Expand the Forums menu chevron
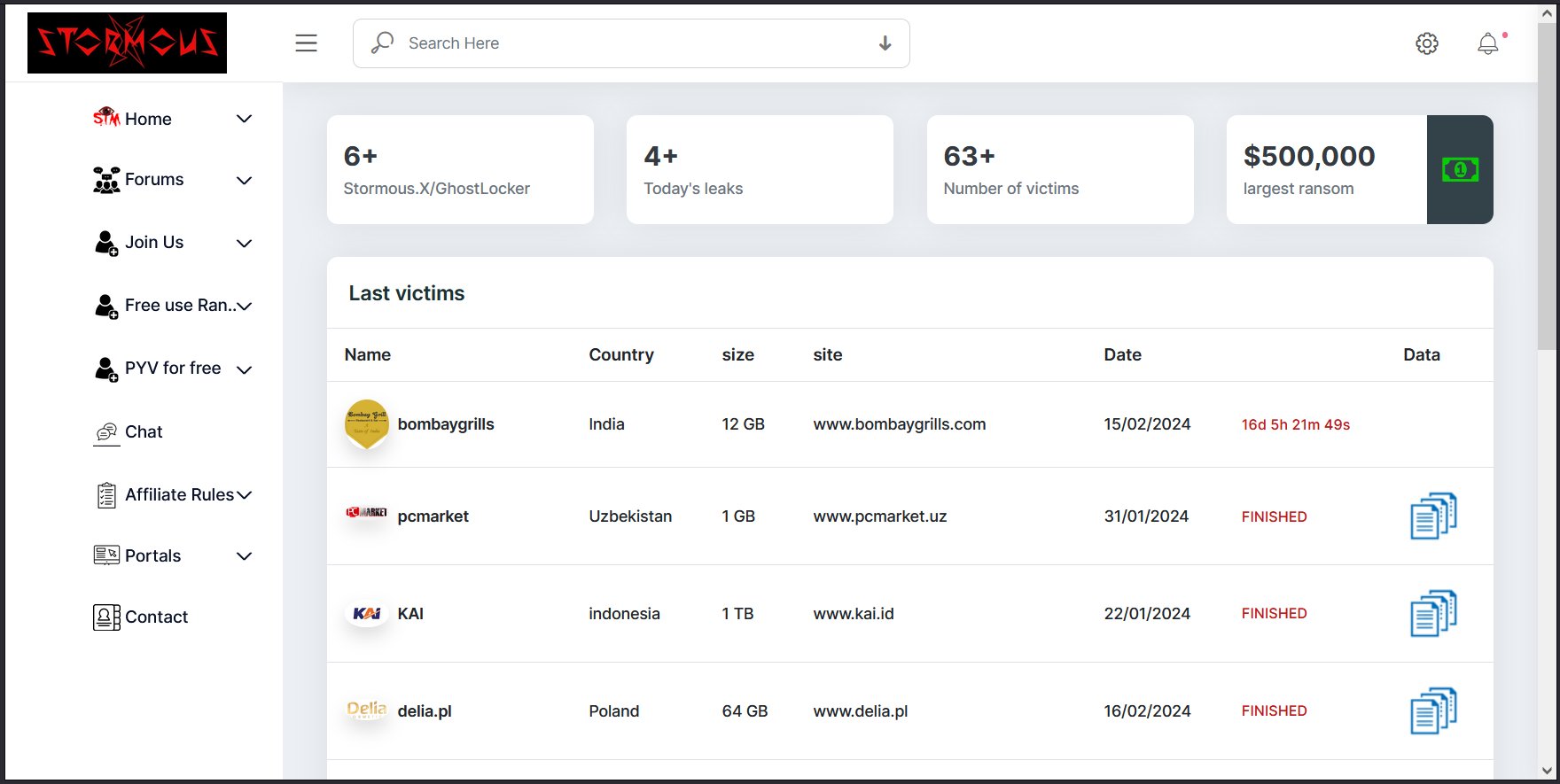The height and width of the screenshot is (784, 1560). click(x=245, y=181)
